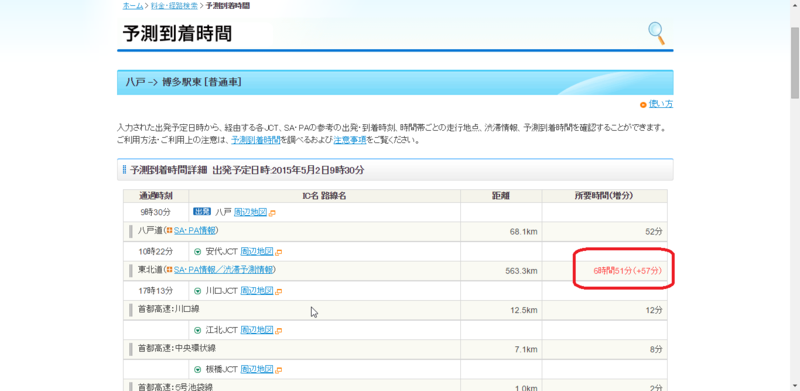Click the 52分 duration for 八戸道
This screenshot has height=391, width=800.
[x=654, y=232]
